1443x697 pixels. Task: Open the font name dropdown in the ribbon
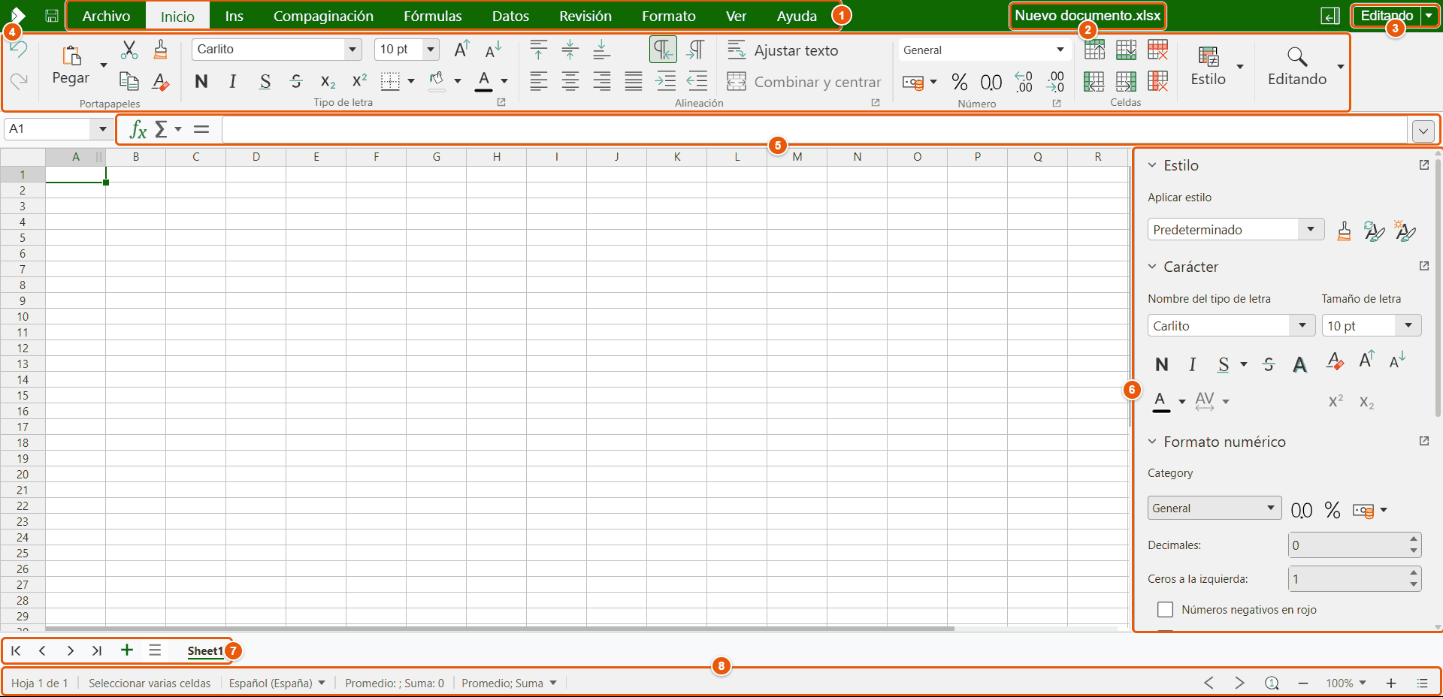352,49
